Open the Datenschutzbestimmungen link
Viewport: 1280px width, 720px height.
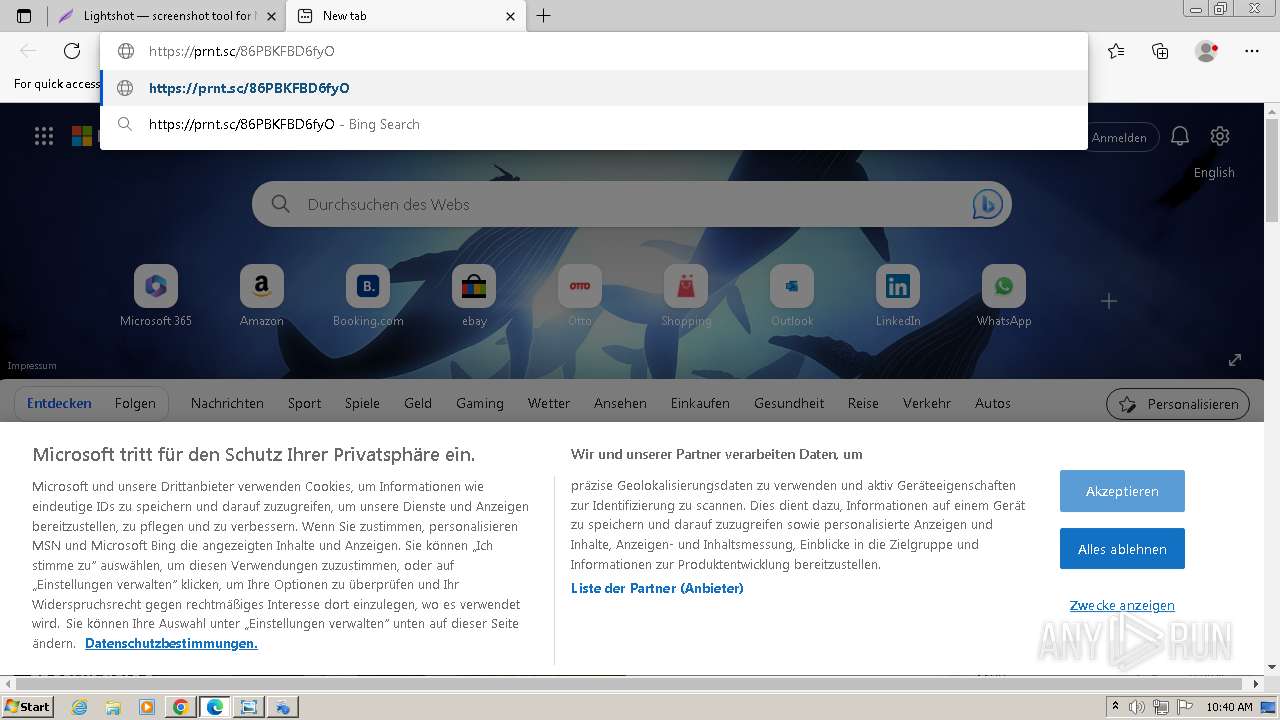171,643
